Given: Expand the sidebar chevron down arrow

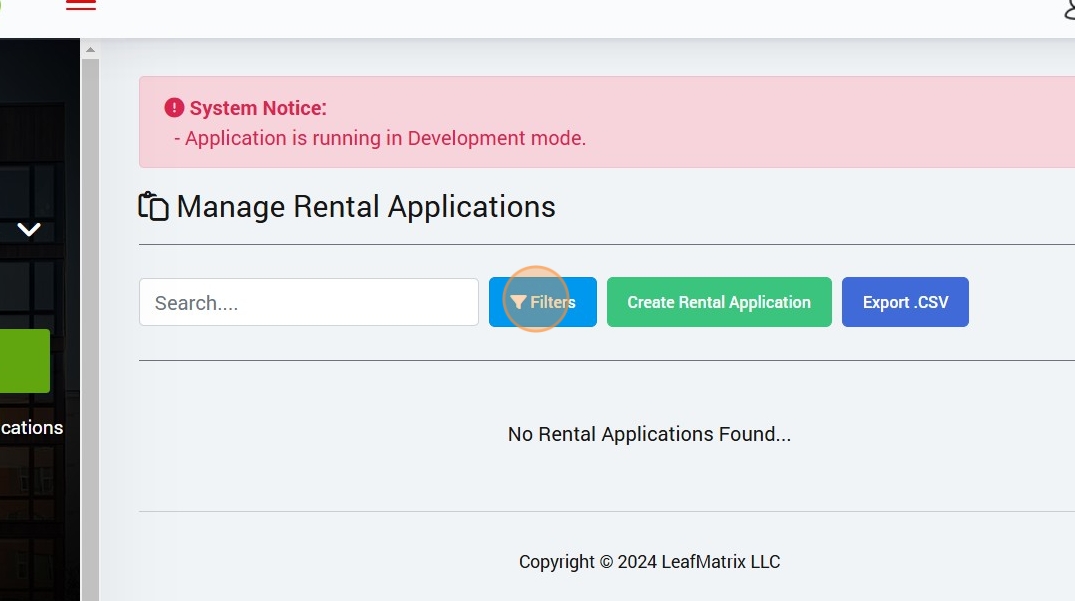Looking at the screenshot, I should tap(29, 230).
